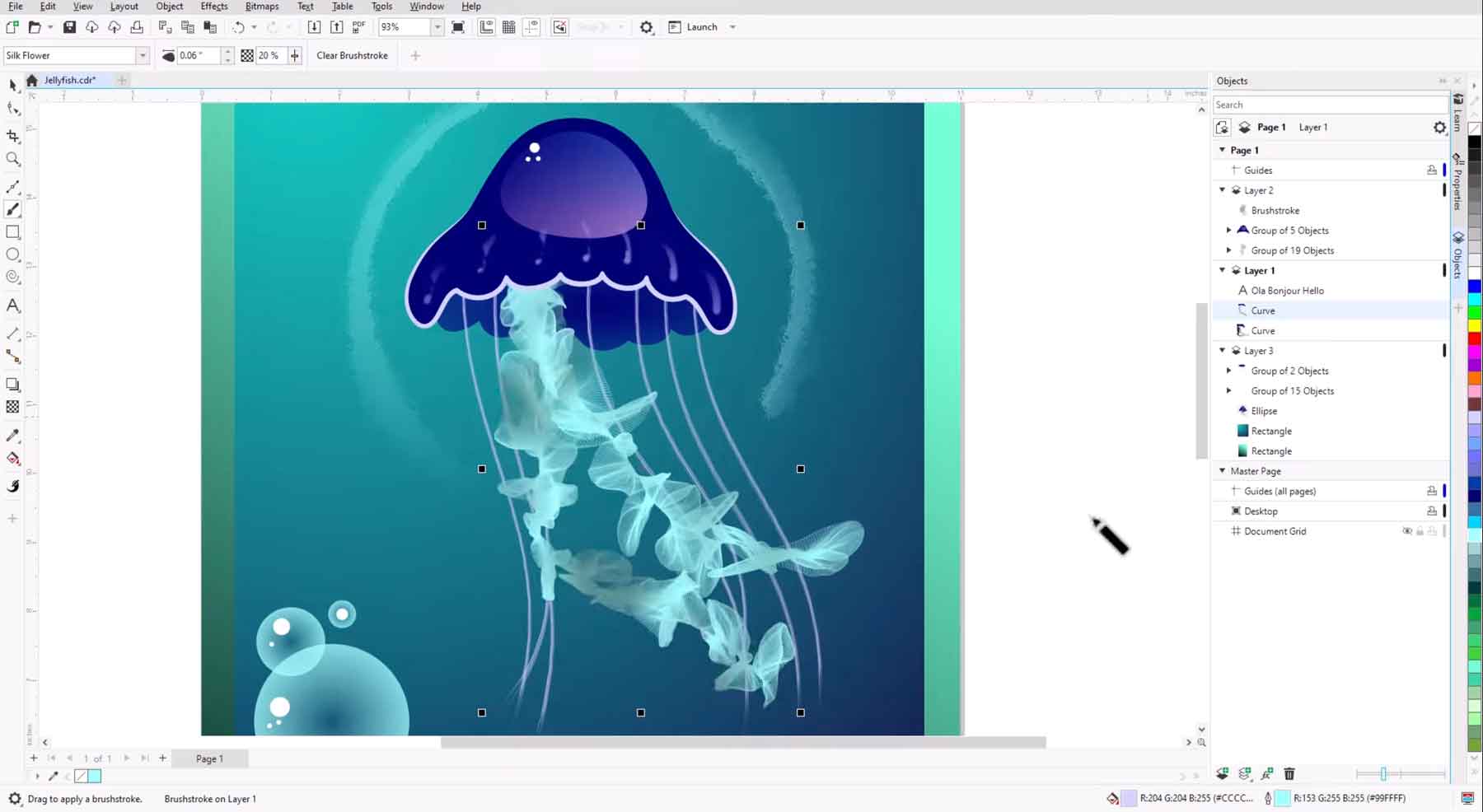Select the Rectangle tool
The image size is (1483, 812).
coord(12,232)
